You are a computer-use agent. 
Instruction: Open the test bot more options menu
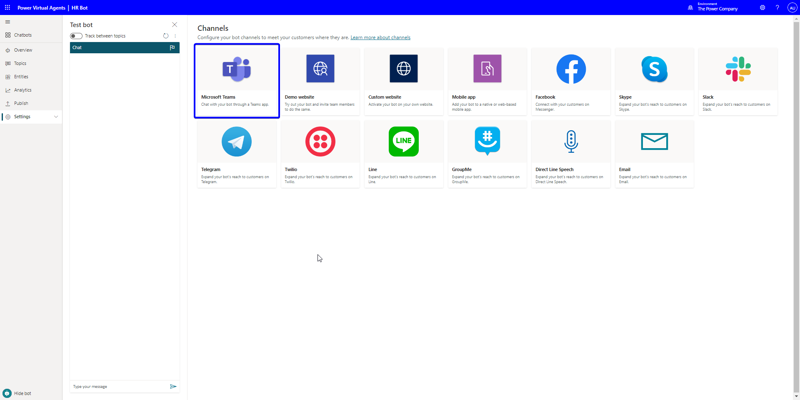[x=175, y=36]
